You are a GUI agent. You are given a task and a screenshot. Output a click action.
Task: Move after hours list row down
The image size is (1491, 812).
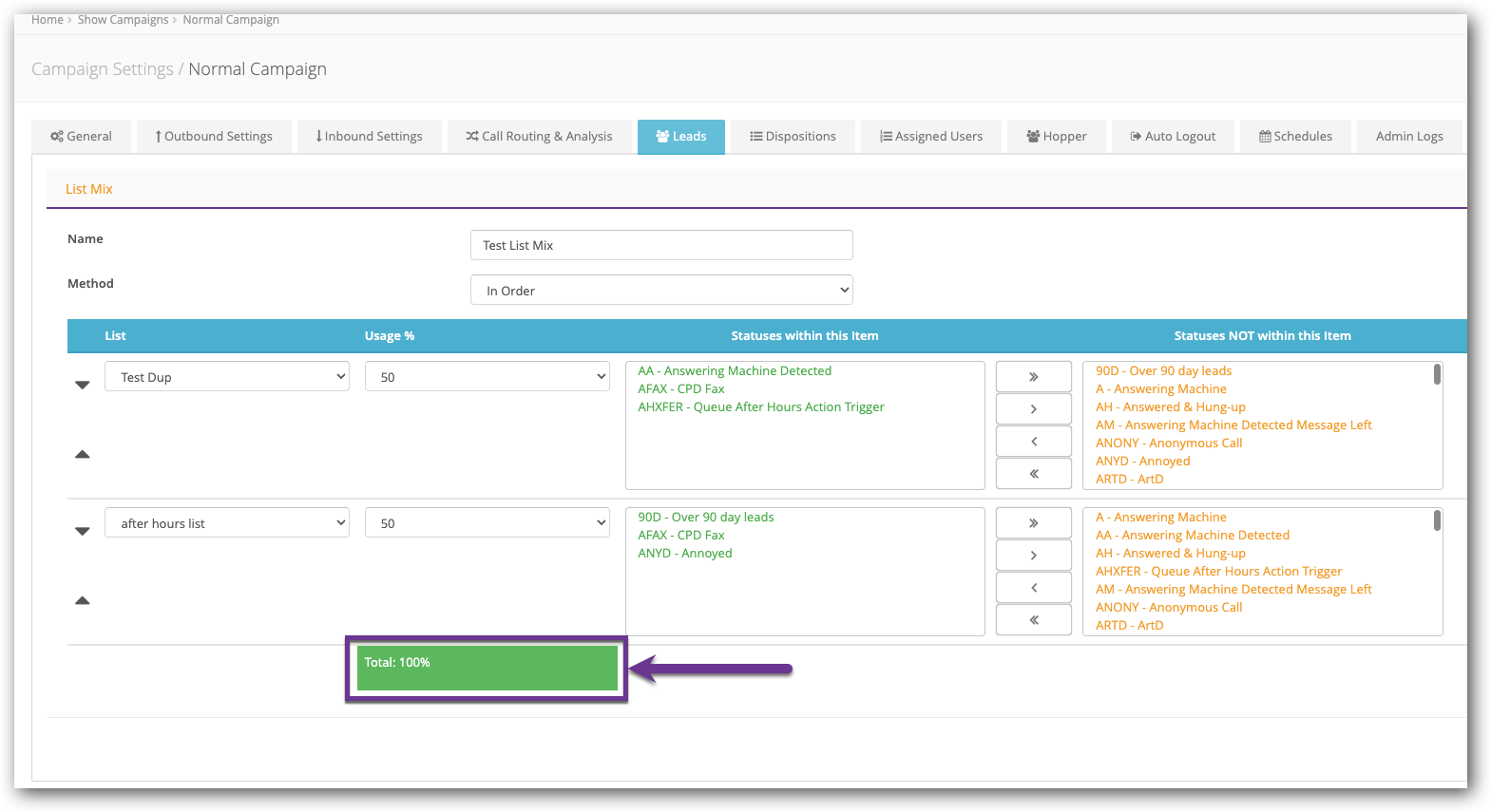(83, 531)
